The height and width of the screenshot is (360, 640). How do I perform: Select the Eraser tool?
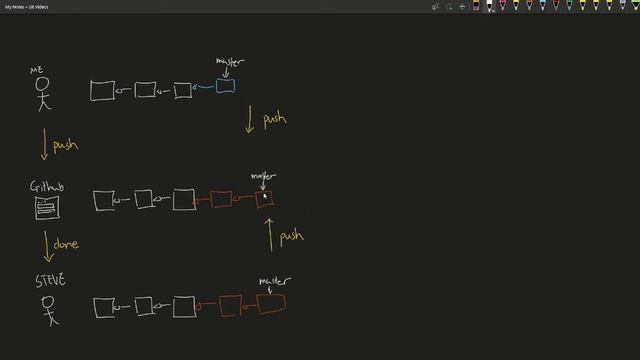(476, 6)
